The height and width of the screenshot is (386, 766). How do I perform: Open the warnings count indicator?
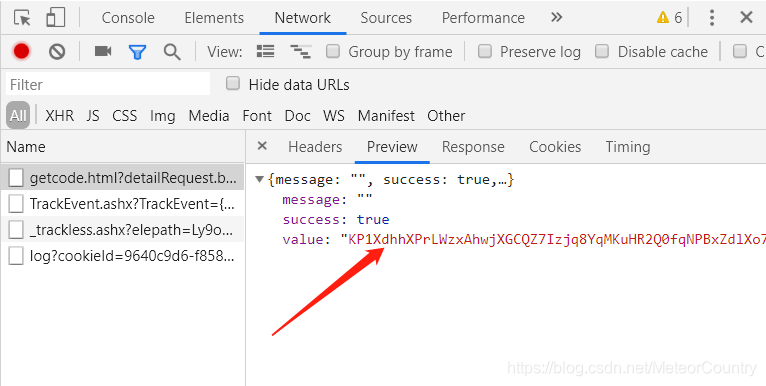[669, 18]
